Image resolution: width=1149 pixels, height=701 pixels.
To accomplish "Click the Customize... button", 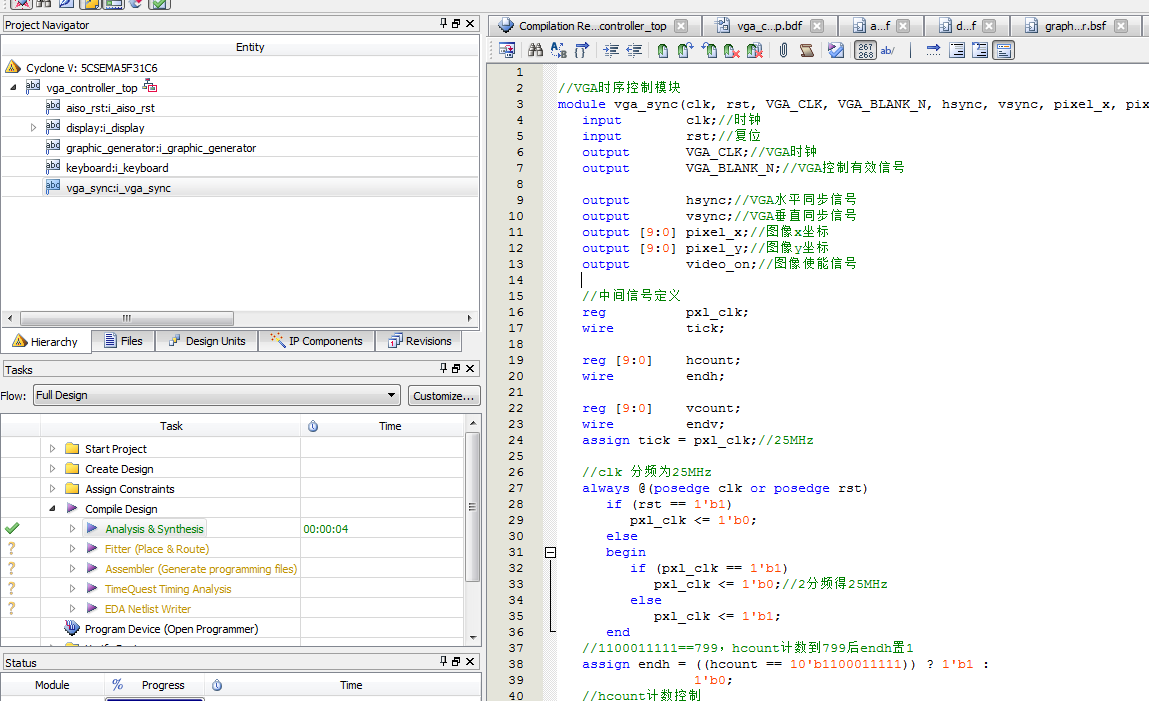I will [x=443, y=396].
